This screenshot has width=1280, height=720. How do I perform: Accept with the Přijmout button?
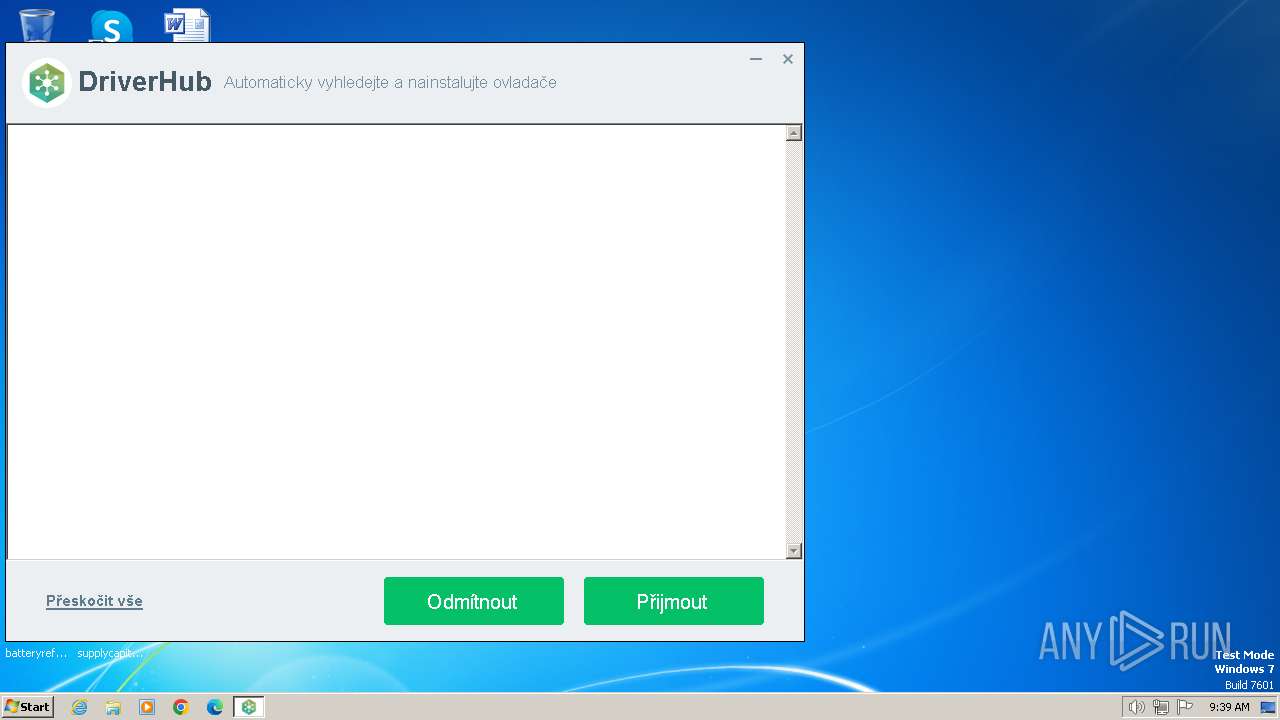tap(674, 601)
